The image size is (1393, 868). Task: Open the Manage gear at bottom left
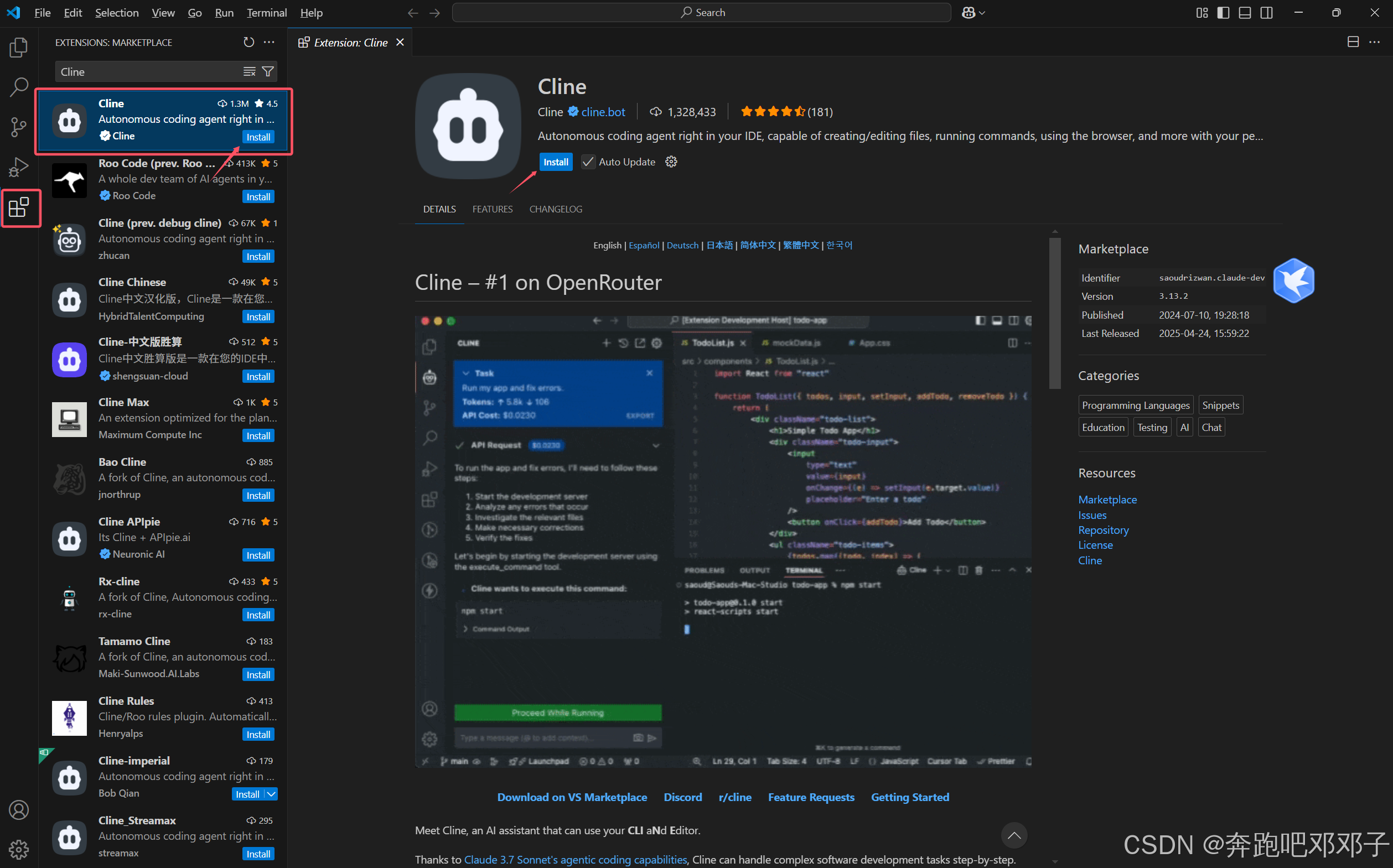point(18,849)
